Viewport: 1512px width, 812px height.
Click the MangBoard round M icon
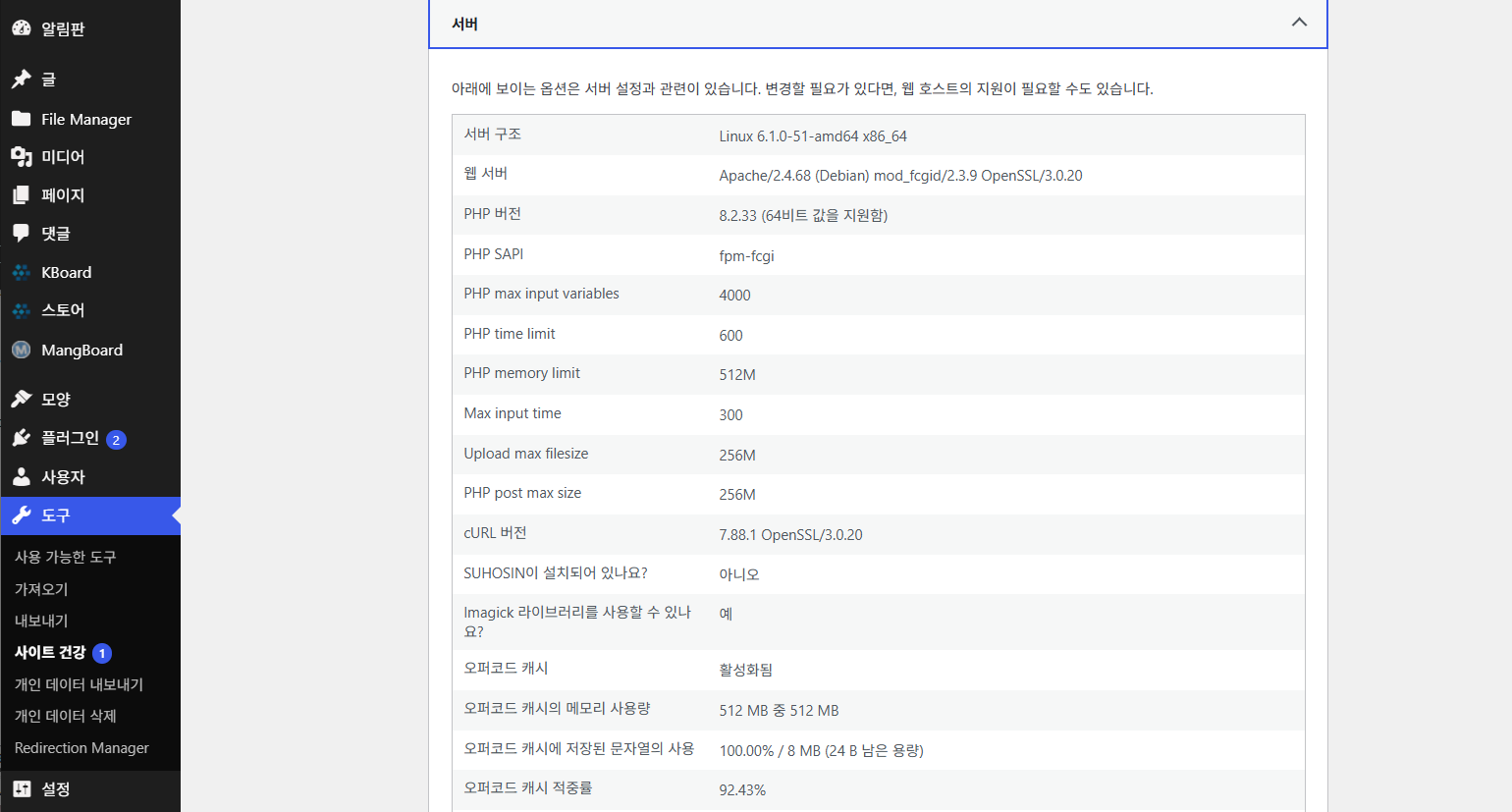pos(21,350)
